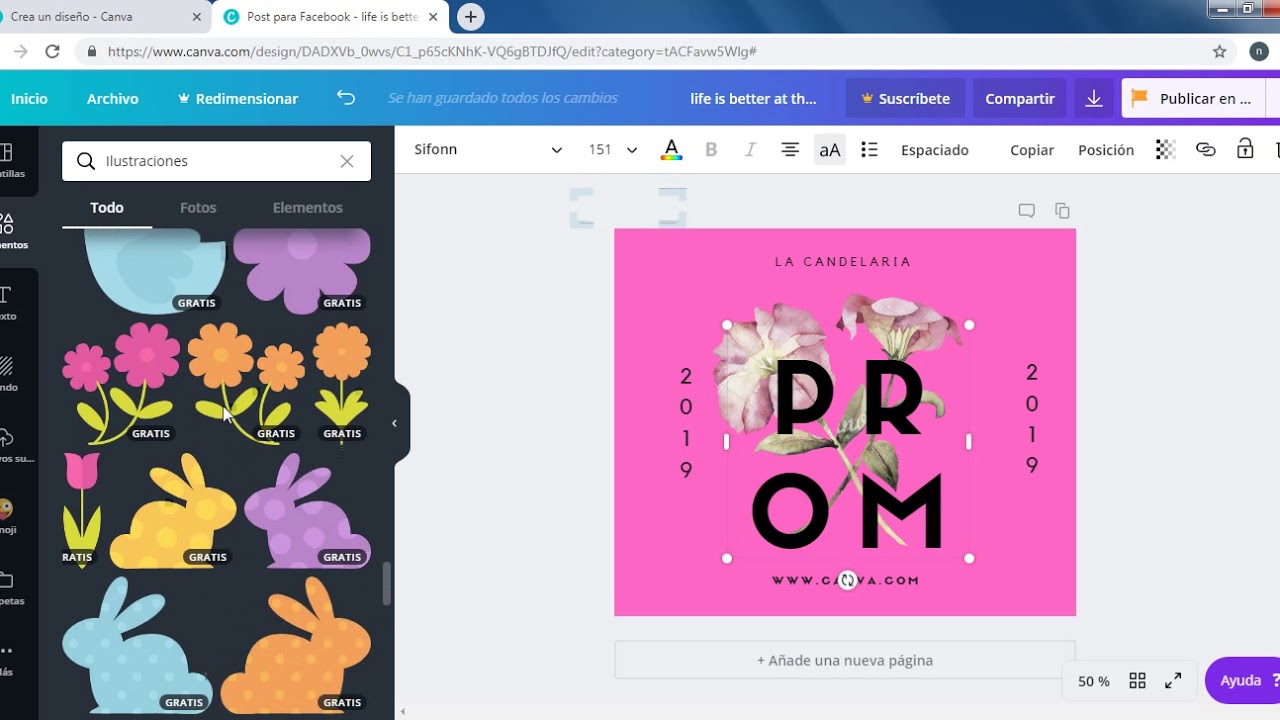Image resolution: width=1280 pixels, height=720 pixels.
Task: Switch to the Fotos tab
Action: point(198,208)
